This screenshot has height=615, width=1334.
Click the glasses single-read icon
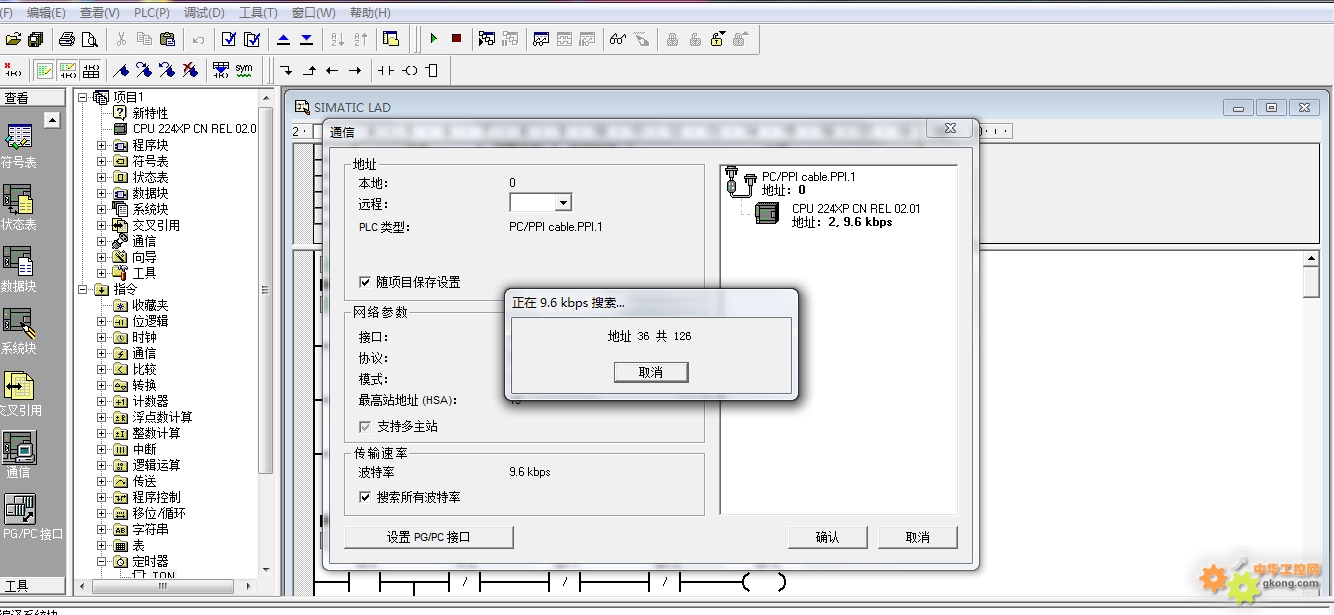click(618, 39)
